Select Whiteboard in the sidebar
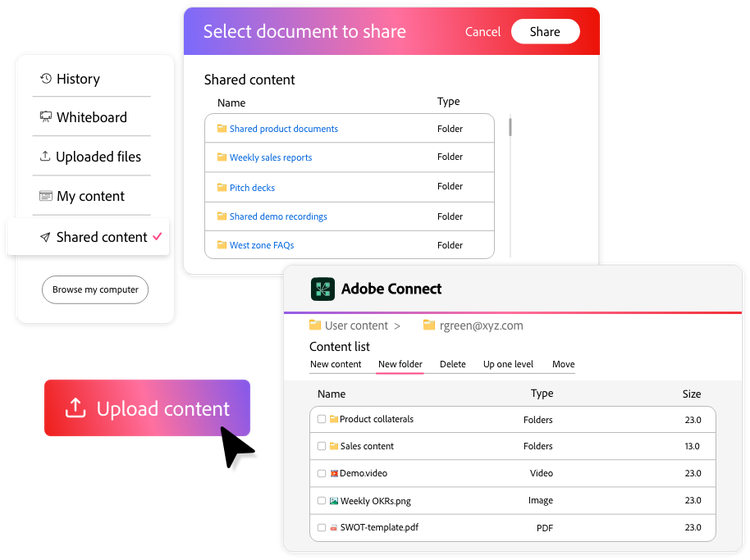Image resolution: width=750 pixels, height=560 pixels. (x=92, y=117)
